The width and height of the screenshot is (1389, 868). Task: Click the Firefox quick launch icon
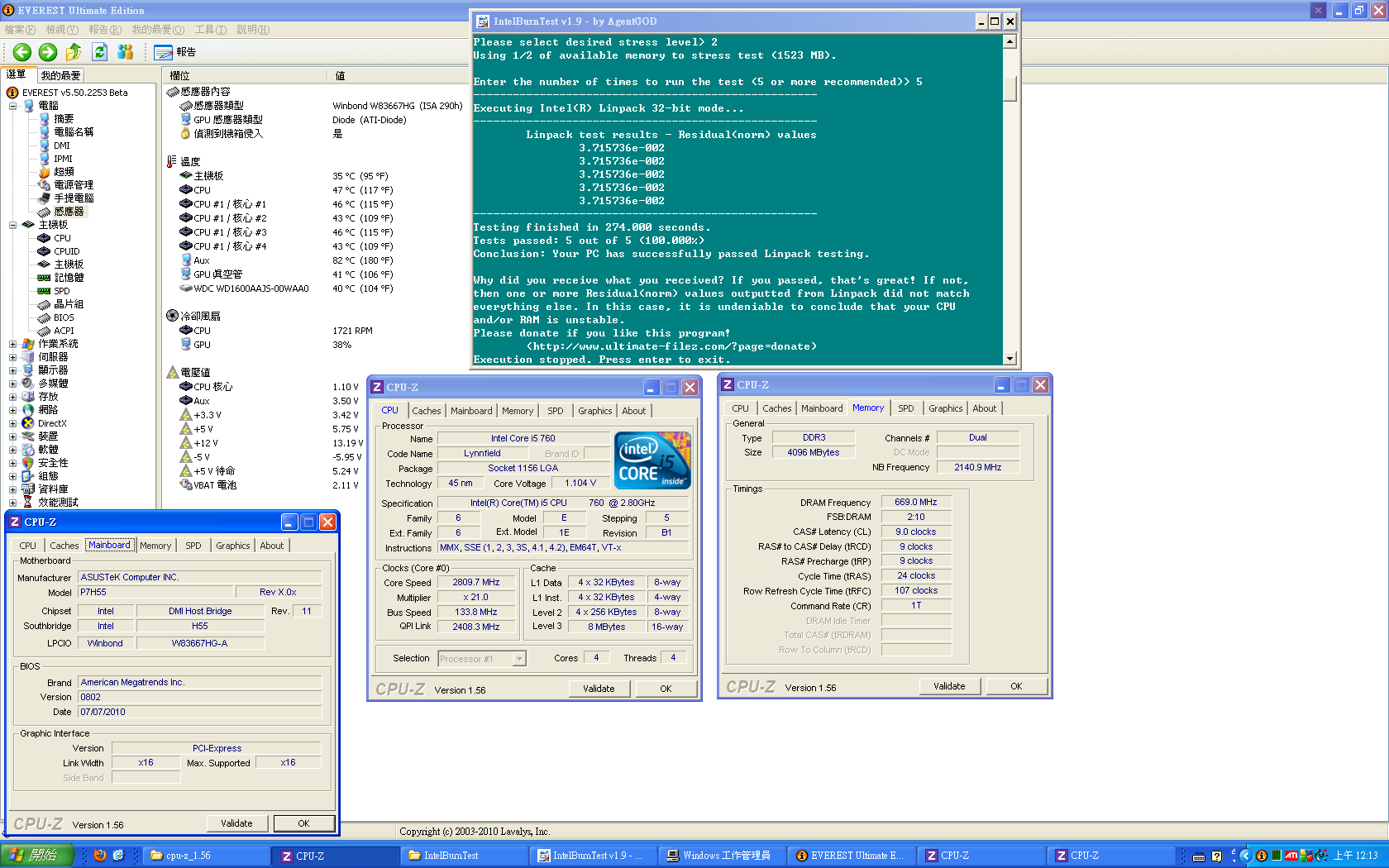[x=100, y=856]
